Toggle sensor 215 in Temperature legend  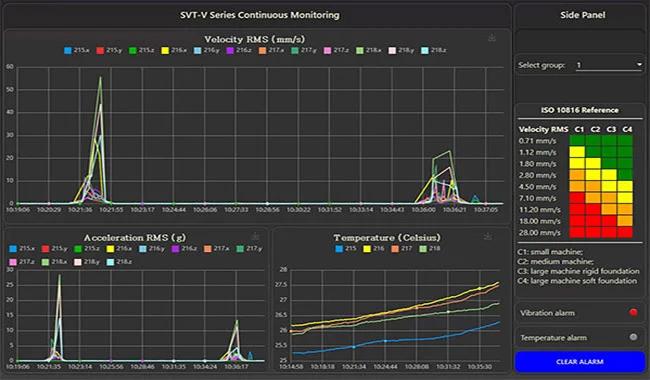pos(347,249)
